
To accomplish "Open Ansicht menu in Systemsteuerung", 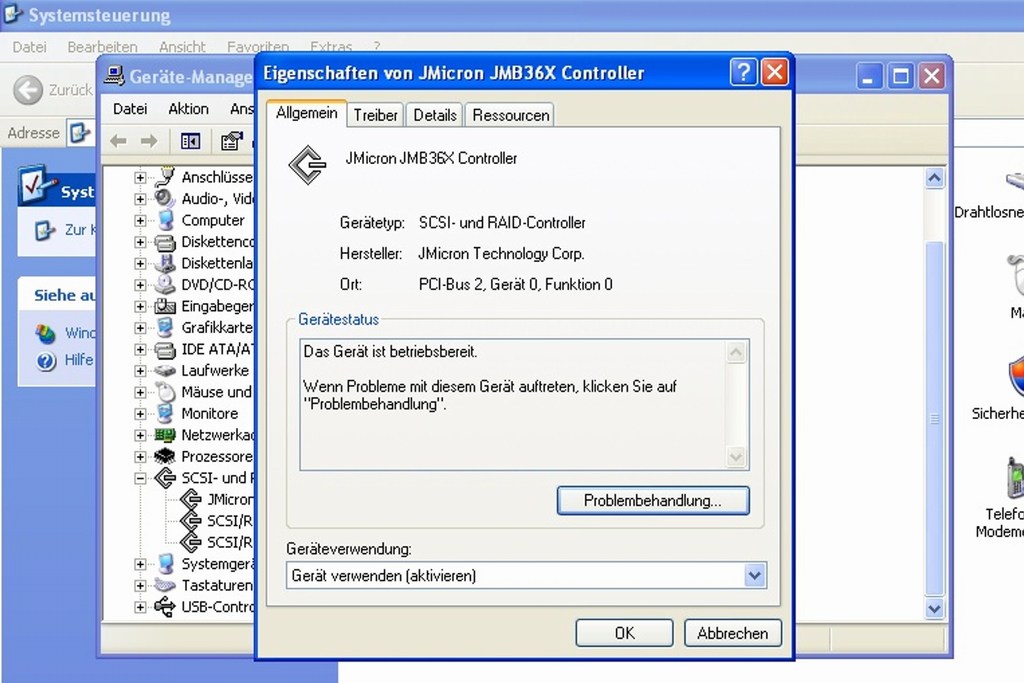I will (x=182, y=47).
